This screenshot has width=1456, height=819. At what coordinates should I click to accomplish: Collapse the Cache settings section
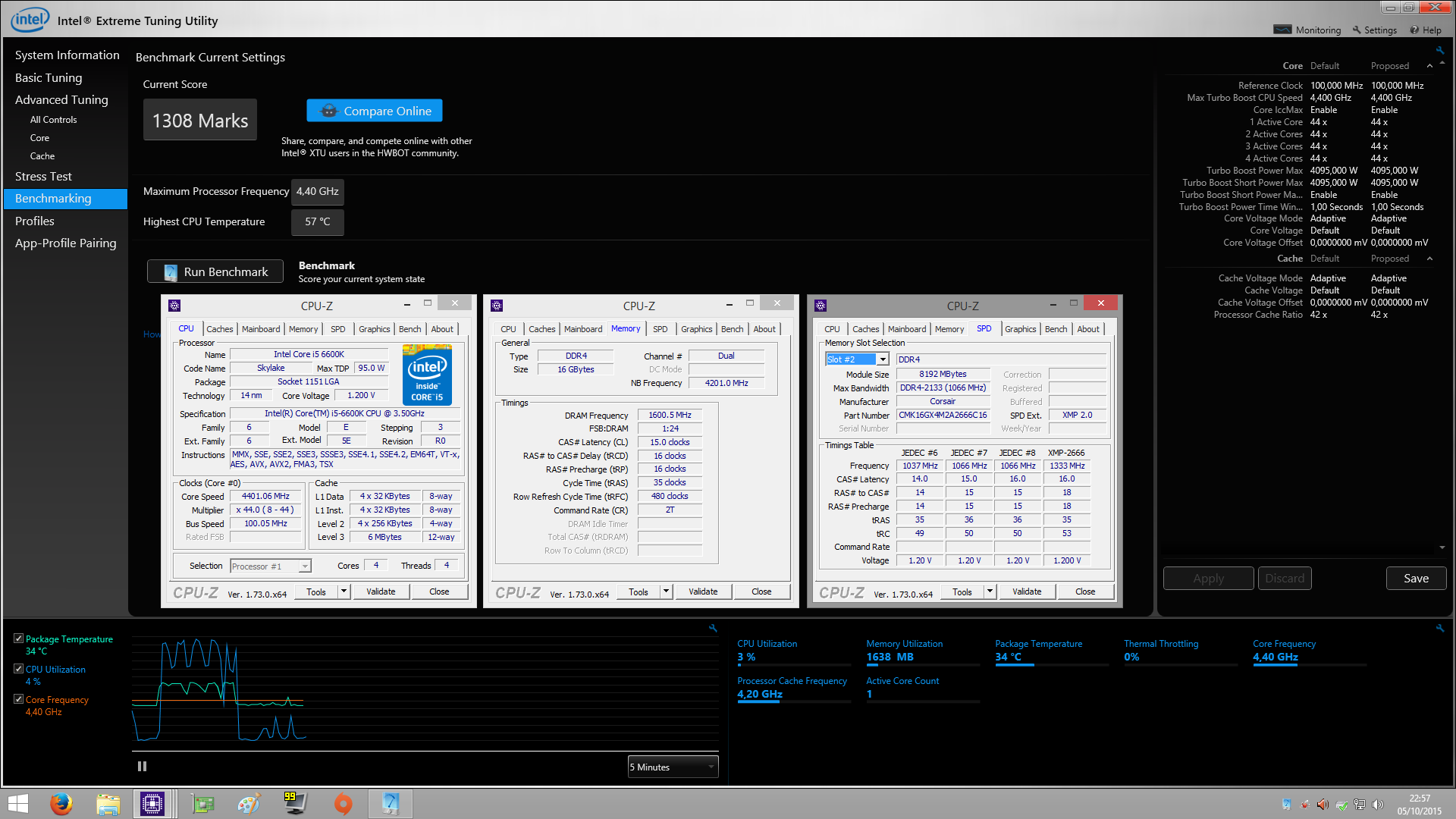(x=1429, y=259)
